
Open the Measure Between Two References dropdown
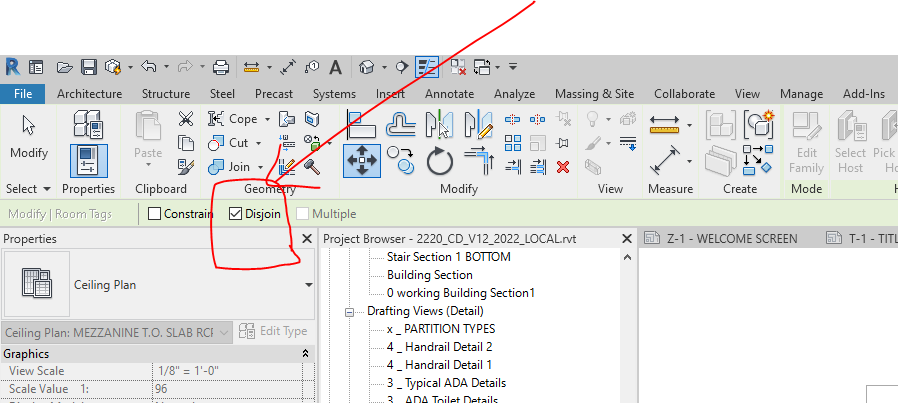click(x=690, y=161)
